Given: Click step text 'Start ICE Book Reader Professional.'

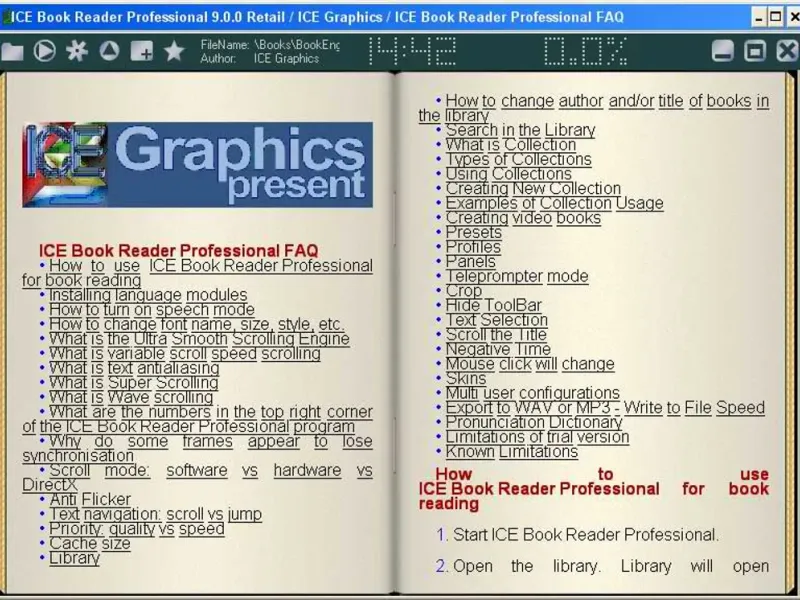Looking at the screenshot, I should pyautogui.click(x=586, y=535).
